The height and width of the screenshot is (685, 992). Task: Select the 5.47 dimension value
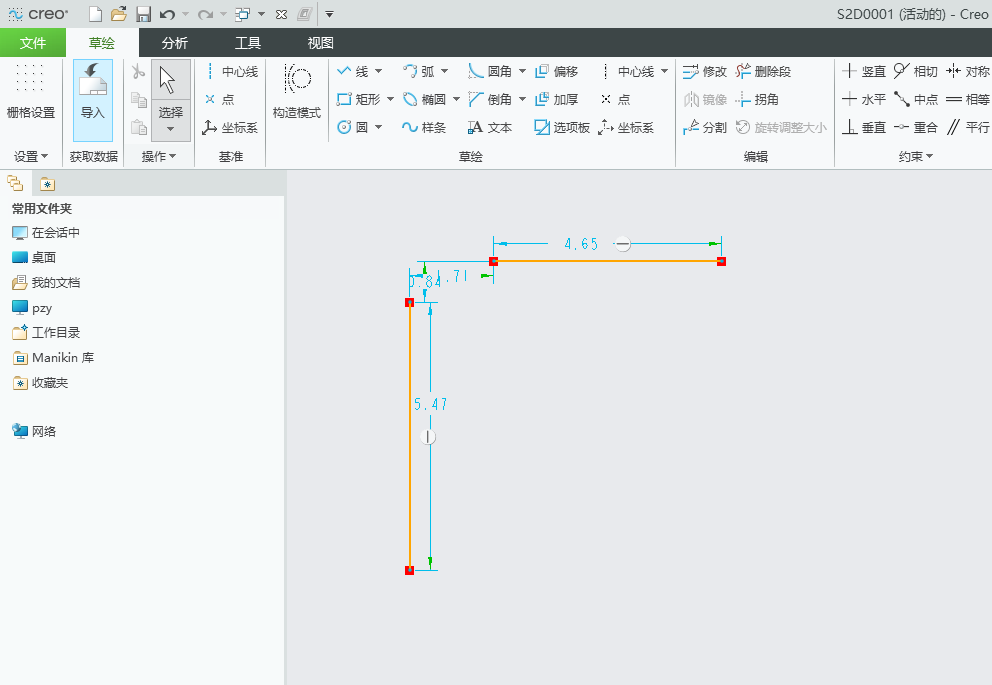[x=431, y=404]
